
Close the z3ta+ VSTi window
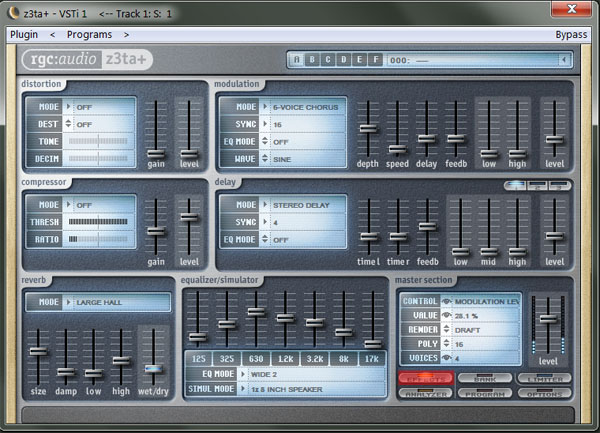(571, 8)
